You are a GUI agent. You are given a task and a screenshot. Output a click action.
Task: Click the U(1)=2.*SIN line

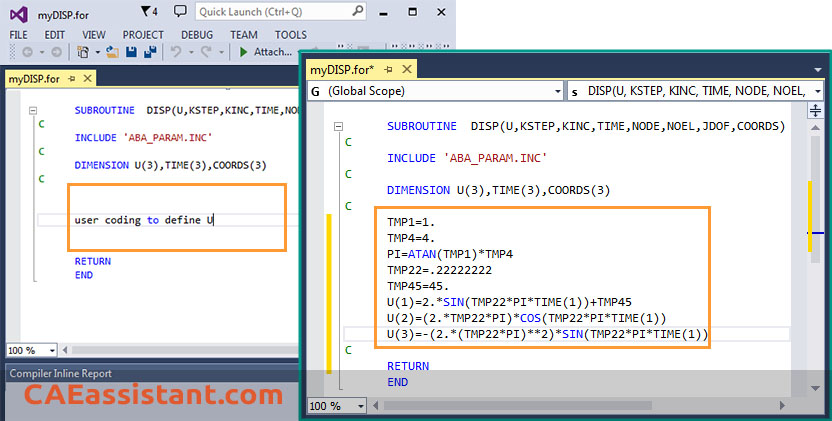click(509, 302)
